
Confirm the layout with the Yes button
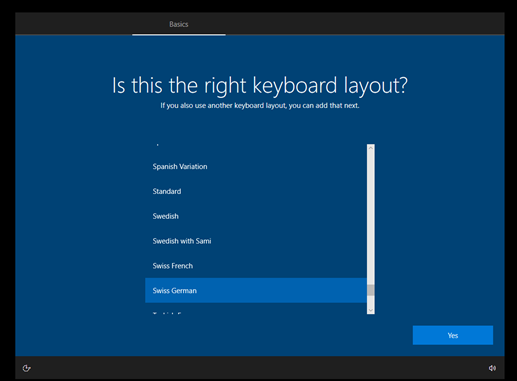coord(453,335)
